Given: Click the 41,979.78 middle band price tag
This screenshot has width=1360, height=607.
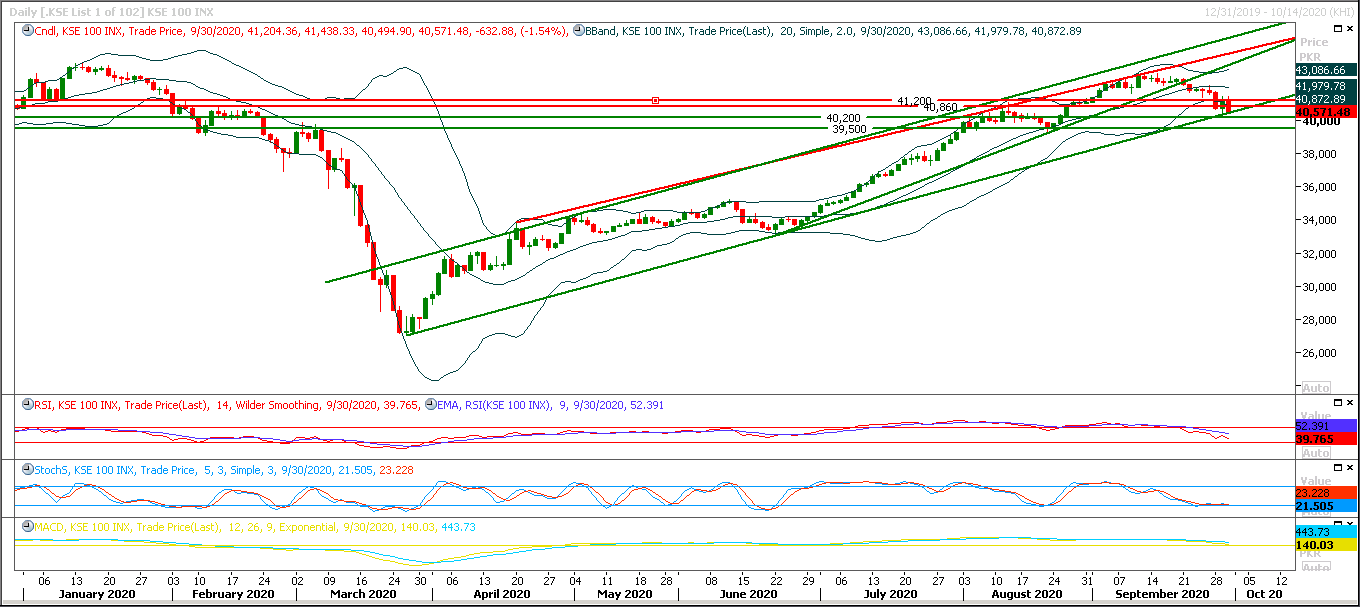Looking at the screenshot, I should [1326, 85].
